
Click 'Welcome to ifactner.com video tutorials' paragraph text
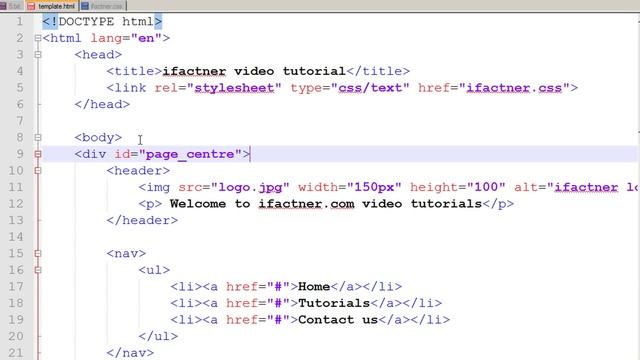(326, 204)
